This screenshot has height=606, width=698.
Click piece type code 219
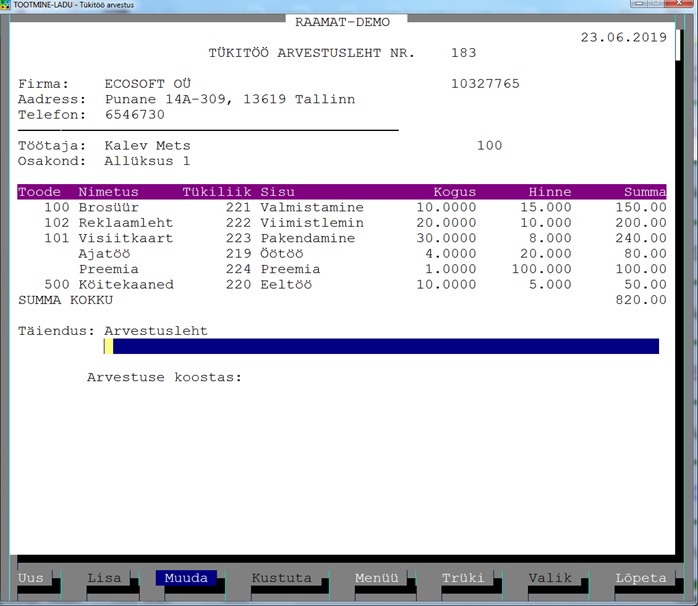point(239,254)
